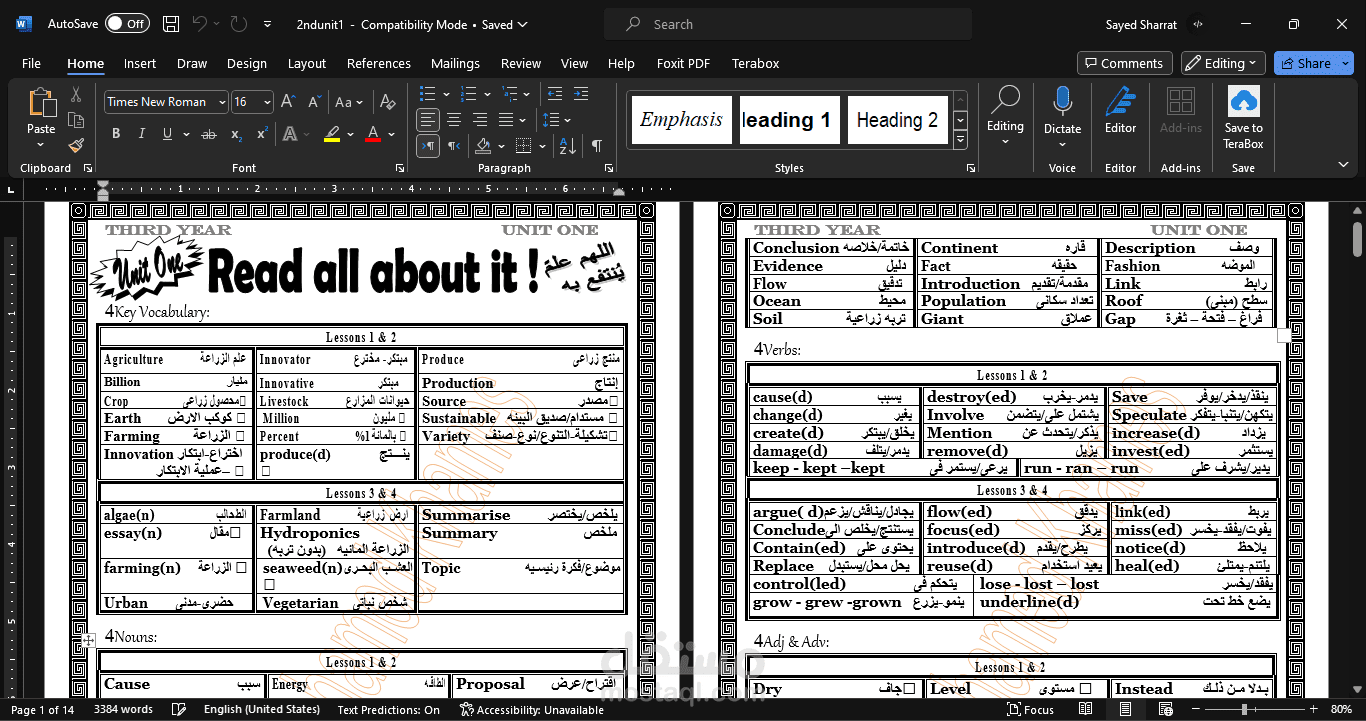This screenshot has width=1366, height=721.
Task: Apply strikethrough formatting
Action: point(208,134)
